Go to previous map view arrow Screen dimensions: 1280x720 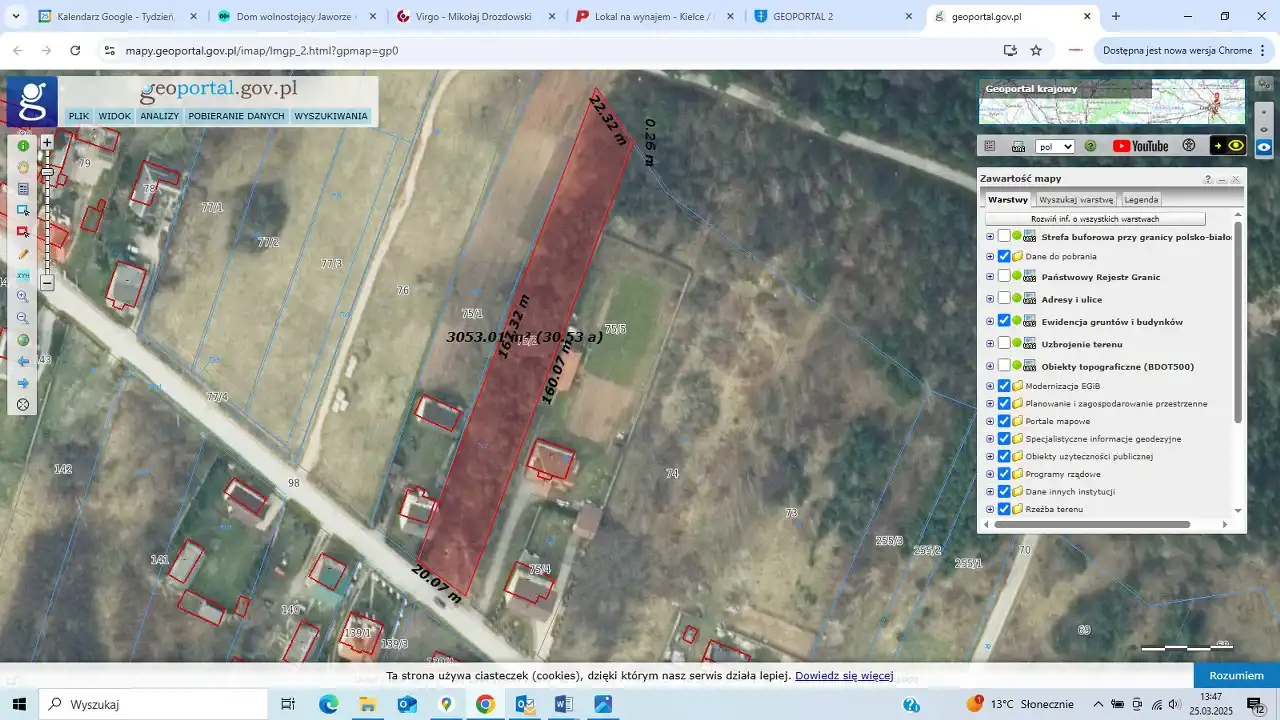tap(23, 361)
